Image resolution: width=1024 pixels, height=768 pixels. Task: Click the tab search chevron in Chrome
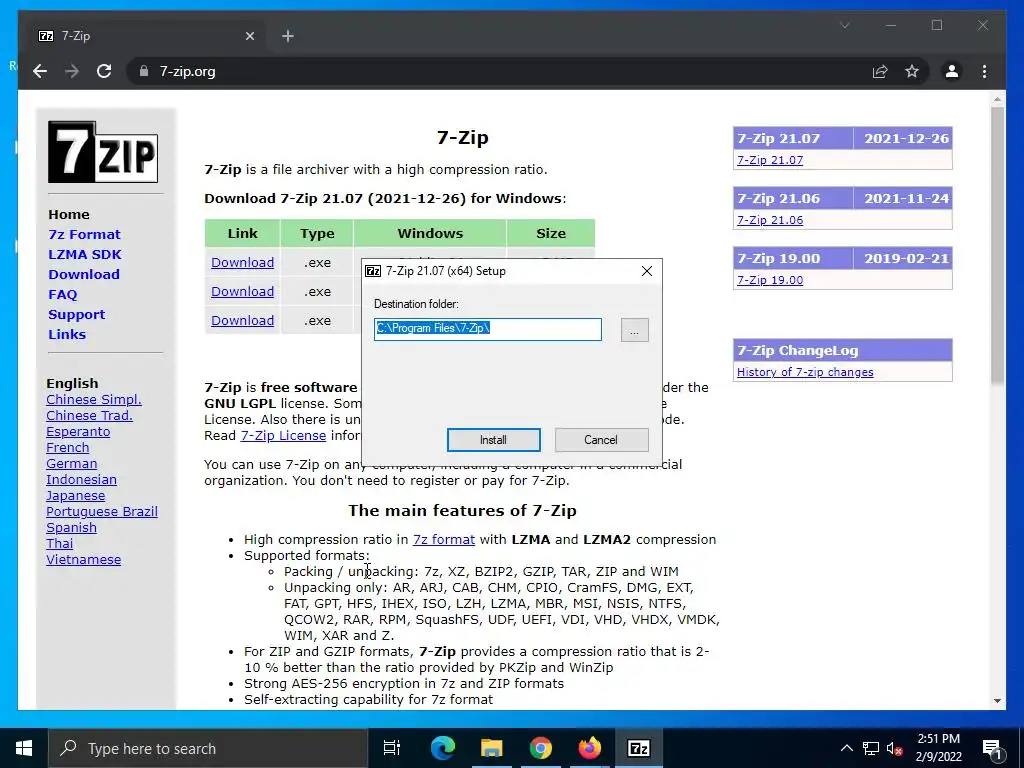tap(844, 25)
